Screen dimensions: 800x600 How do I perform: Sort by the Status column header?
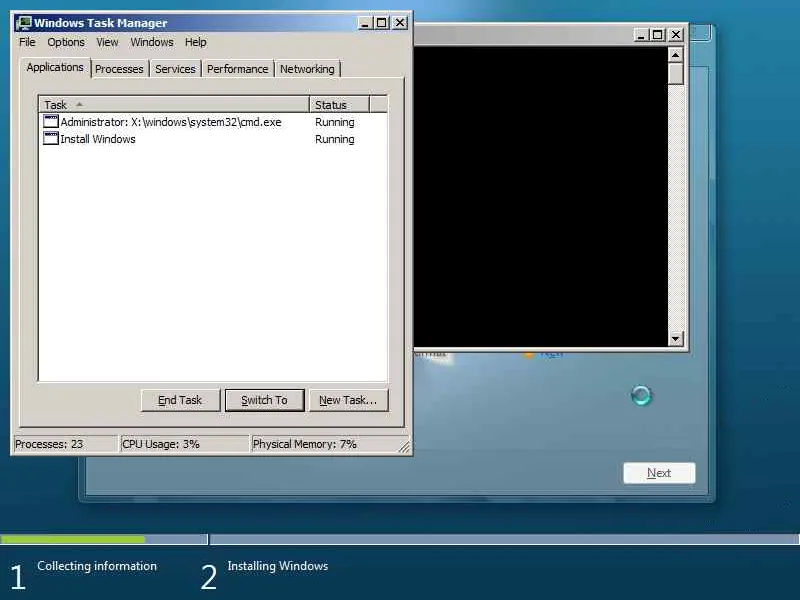[339, 105]
